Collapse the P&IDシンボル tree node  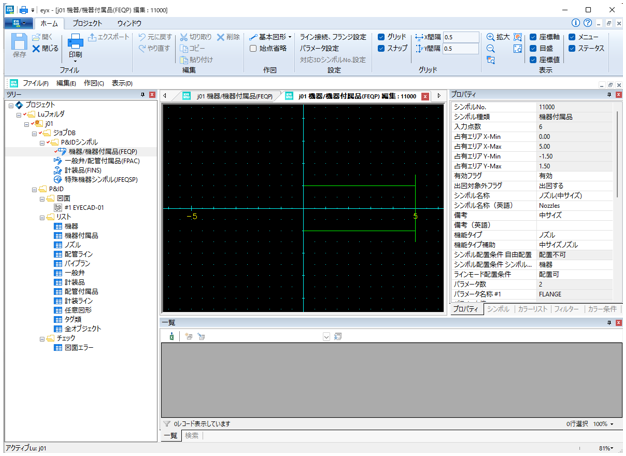point(42,143)
